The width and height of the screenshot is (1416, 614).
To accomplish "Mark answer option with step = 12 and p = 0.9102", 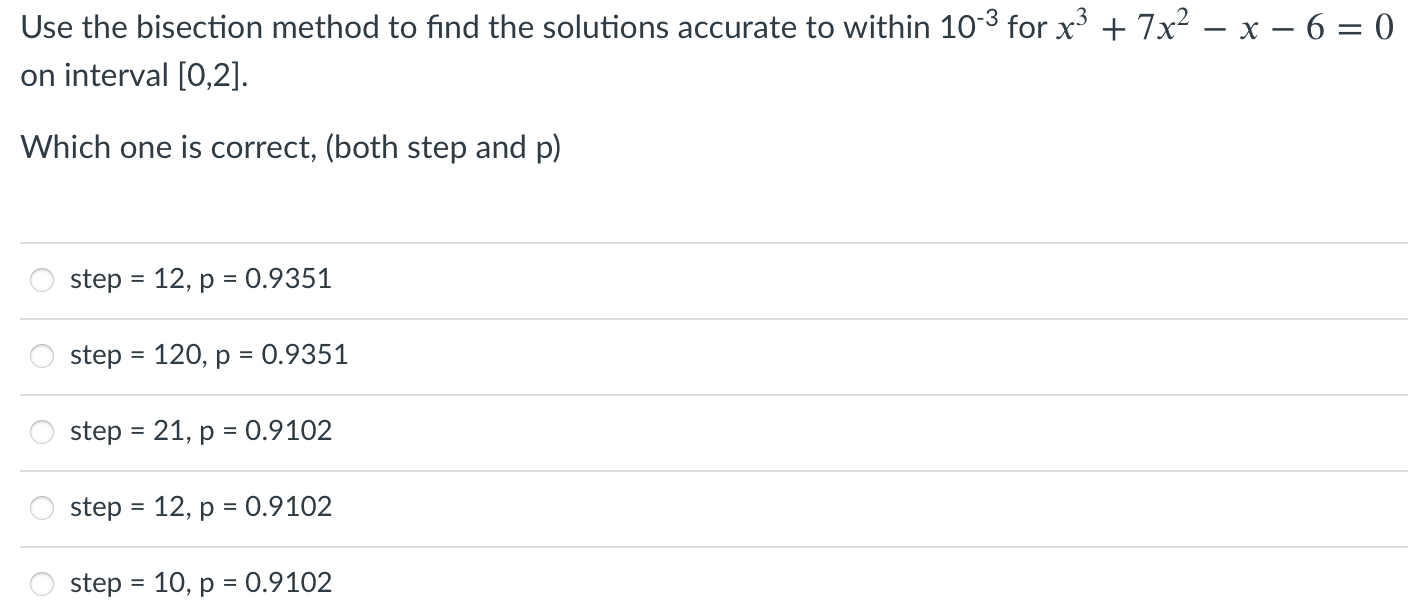I will click(41, 508).
